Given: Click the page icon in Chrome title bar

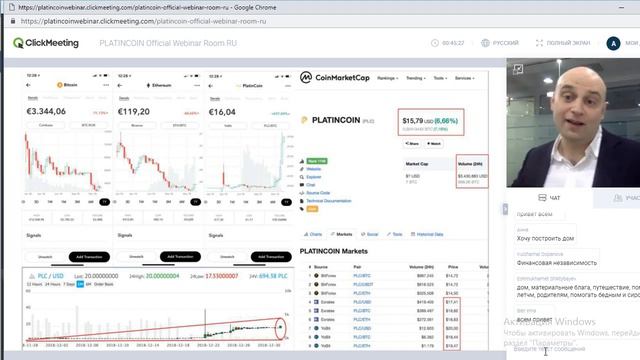Looking at the screenshot, I should click(12, 7).
